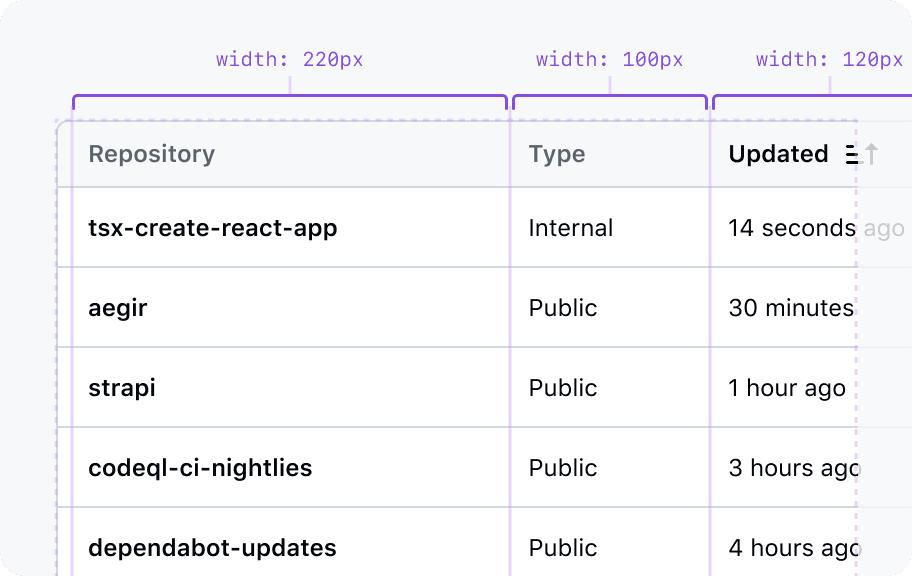
Task: Open the aegir repository
Action: coord(118,308)
